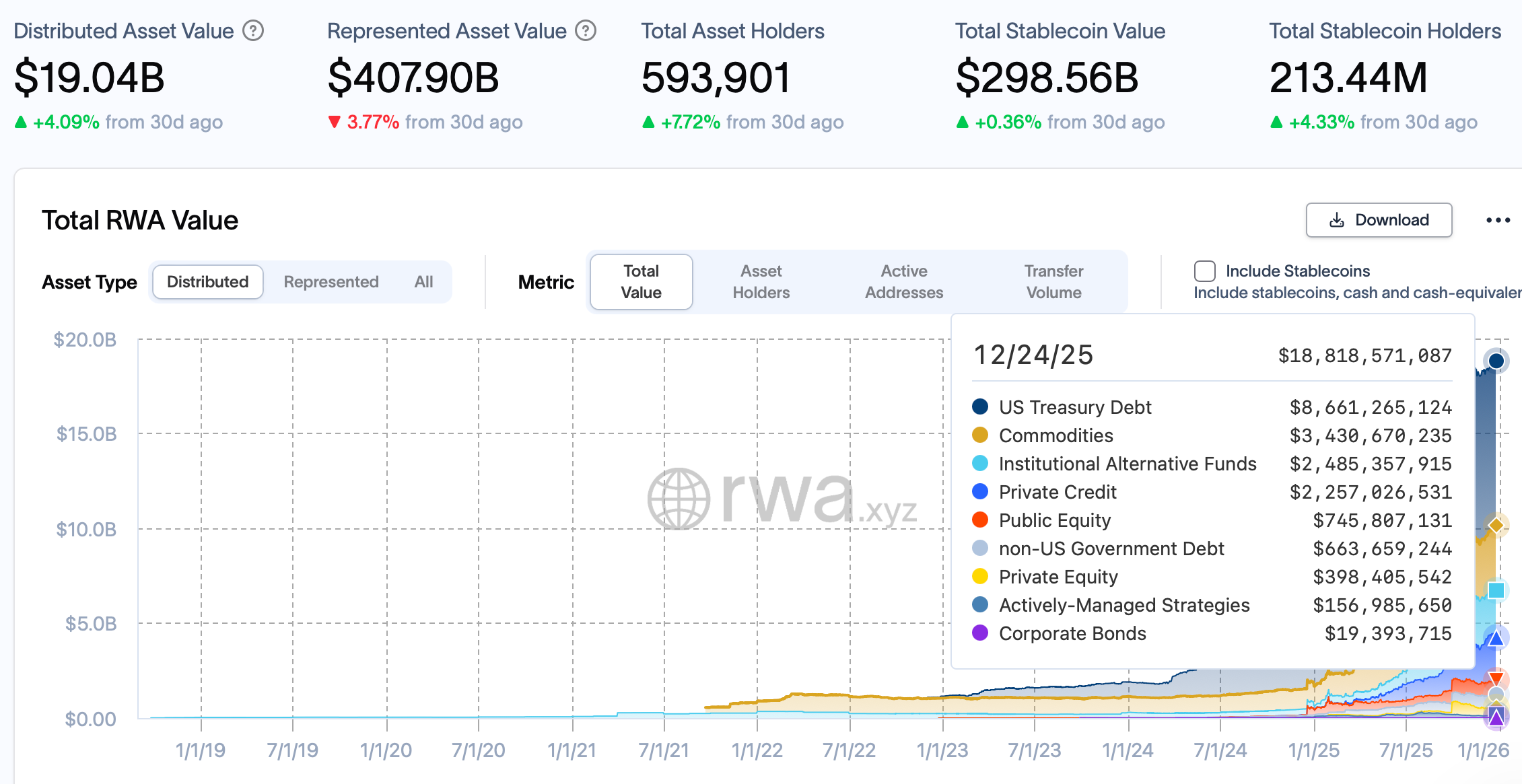Click the Institutional Alternative Funds legend entry
This screenshot has width=1522, height=784.
pos(1128,464)
